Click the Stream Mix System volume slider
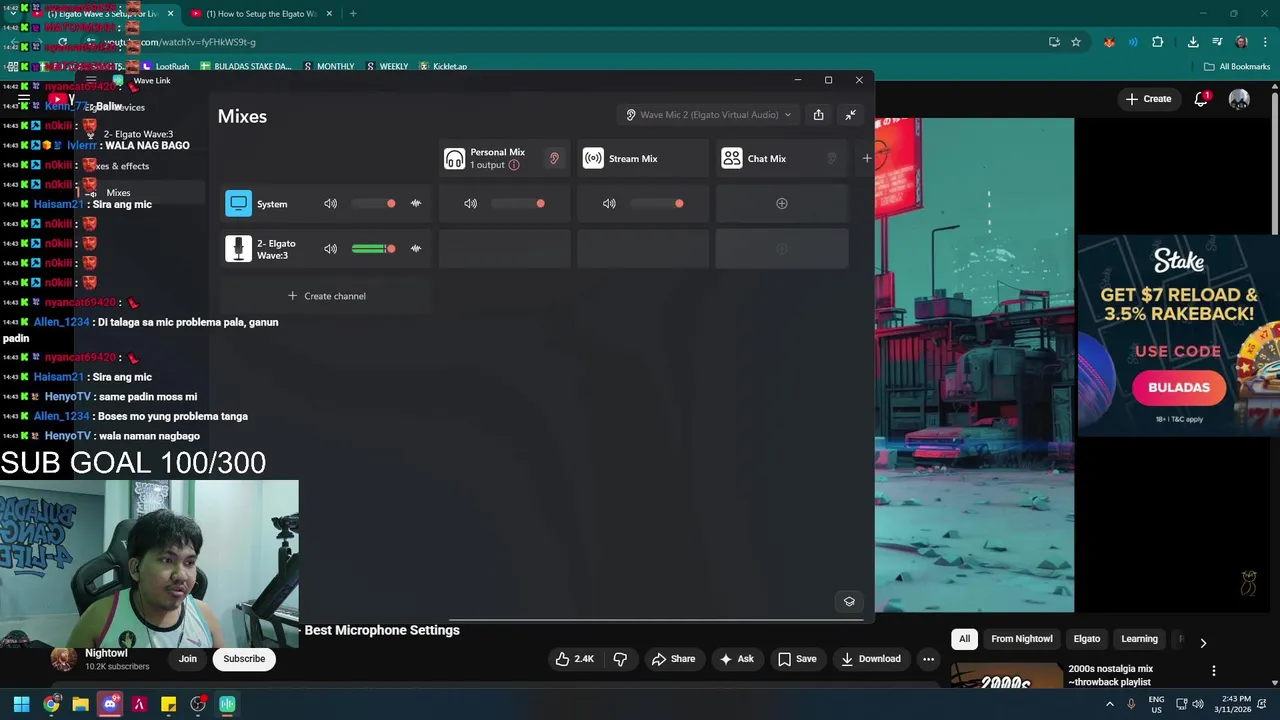The image size is (1280, 720). coord(657,204)
